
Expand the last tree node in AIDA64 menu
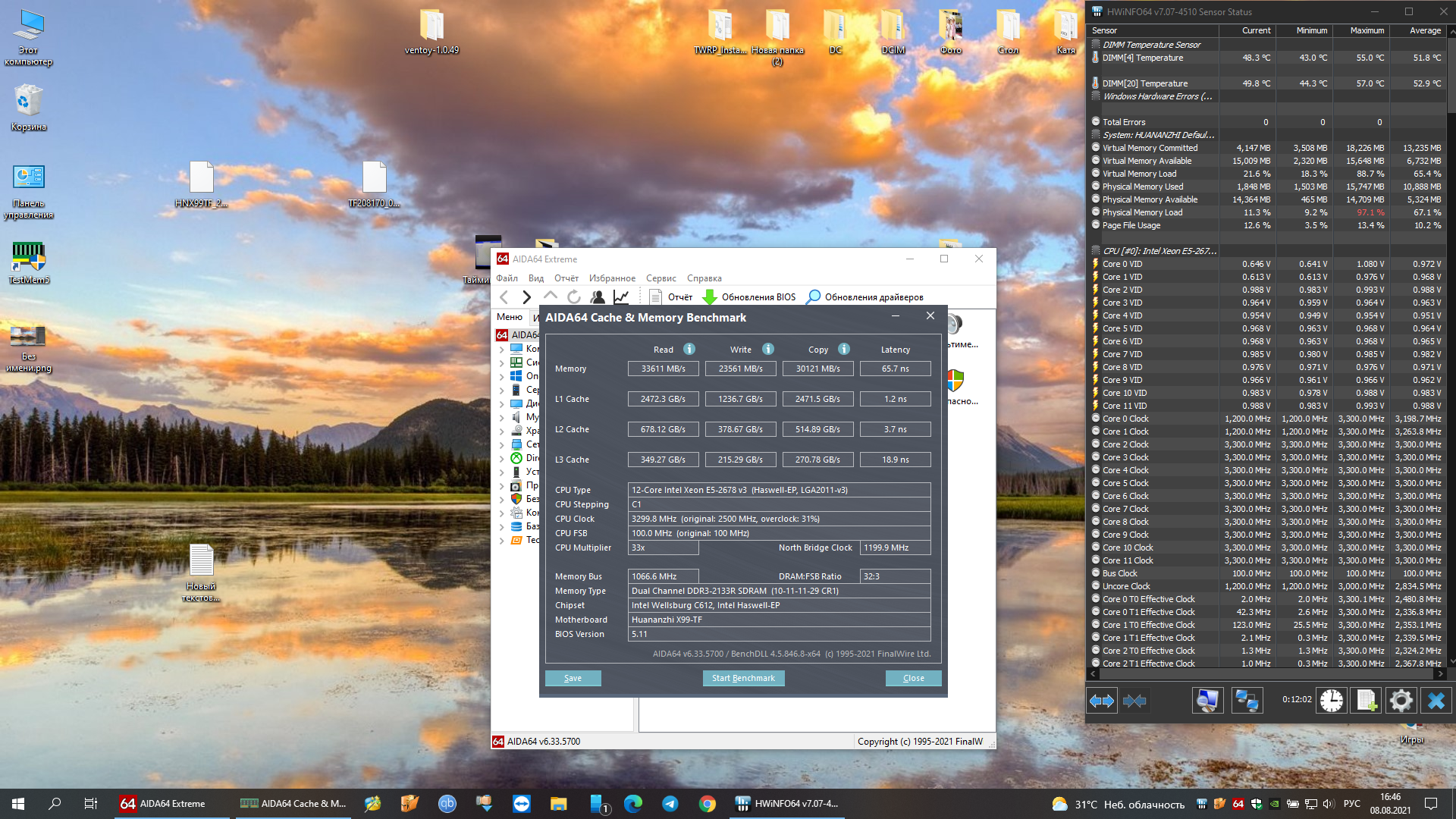[502, 541]
